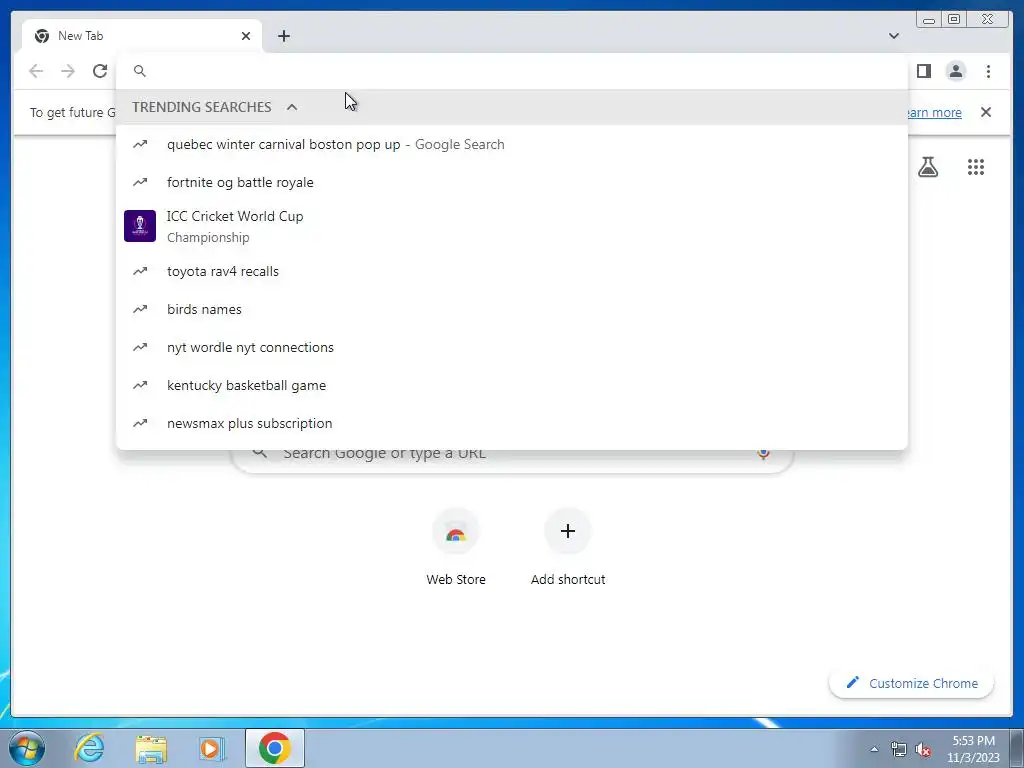Select the toyota rav4 recalls suggestion
This screenshot has height=768, width=1024.
[512, 271]
